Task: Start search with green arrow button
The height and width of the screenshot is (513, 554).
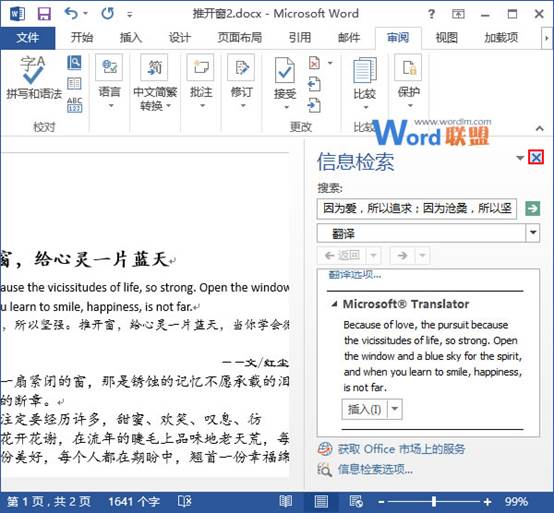Action: (x=532, y=208)
